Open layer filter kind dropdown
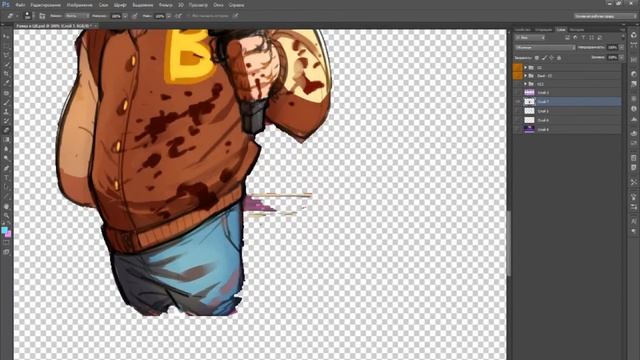 click(530, 38)
